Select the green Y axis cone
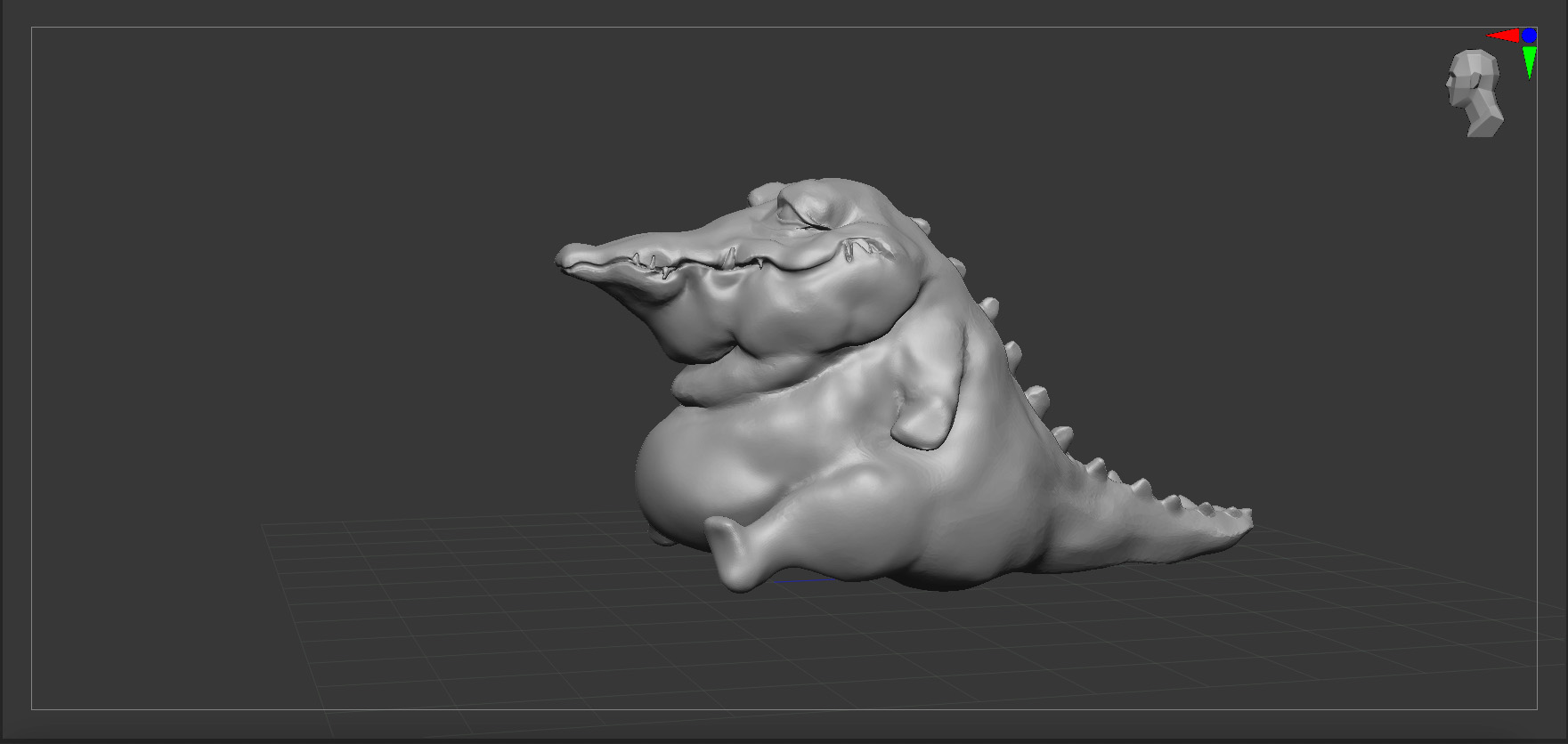Image resolution: width=1568 pixels, height=744 pixels. point(1530,62)
